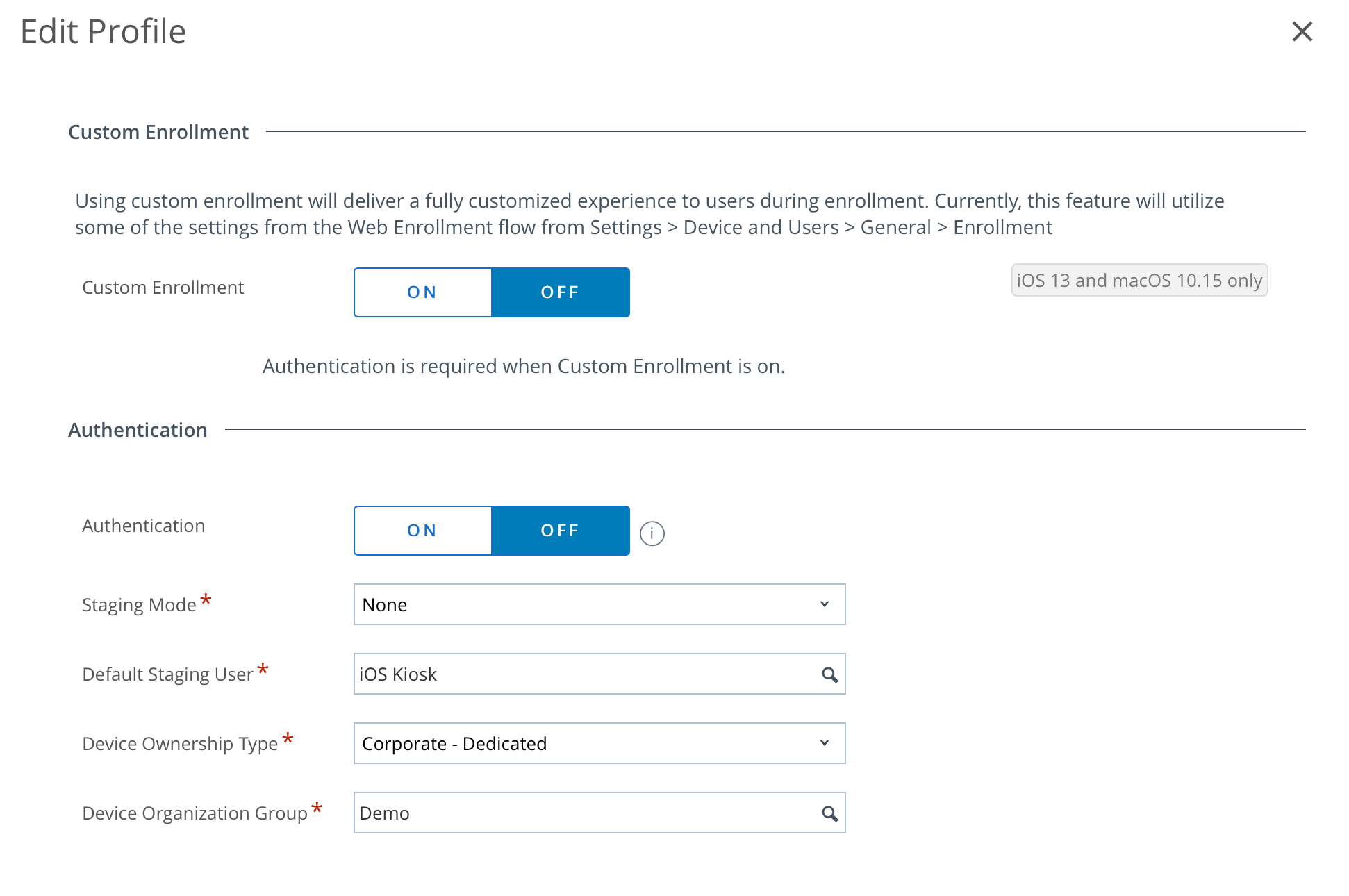Click the Device Organization Group field
This screenshot has height=896, width=1349.
click(x=584, y=813)
